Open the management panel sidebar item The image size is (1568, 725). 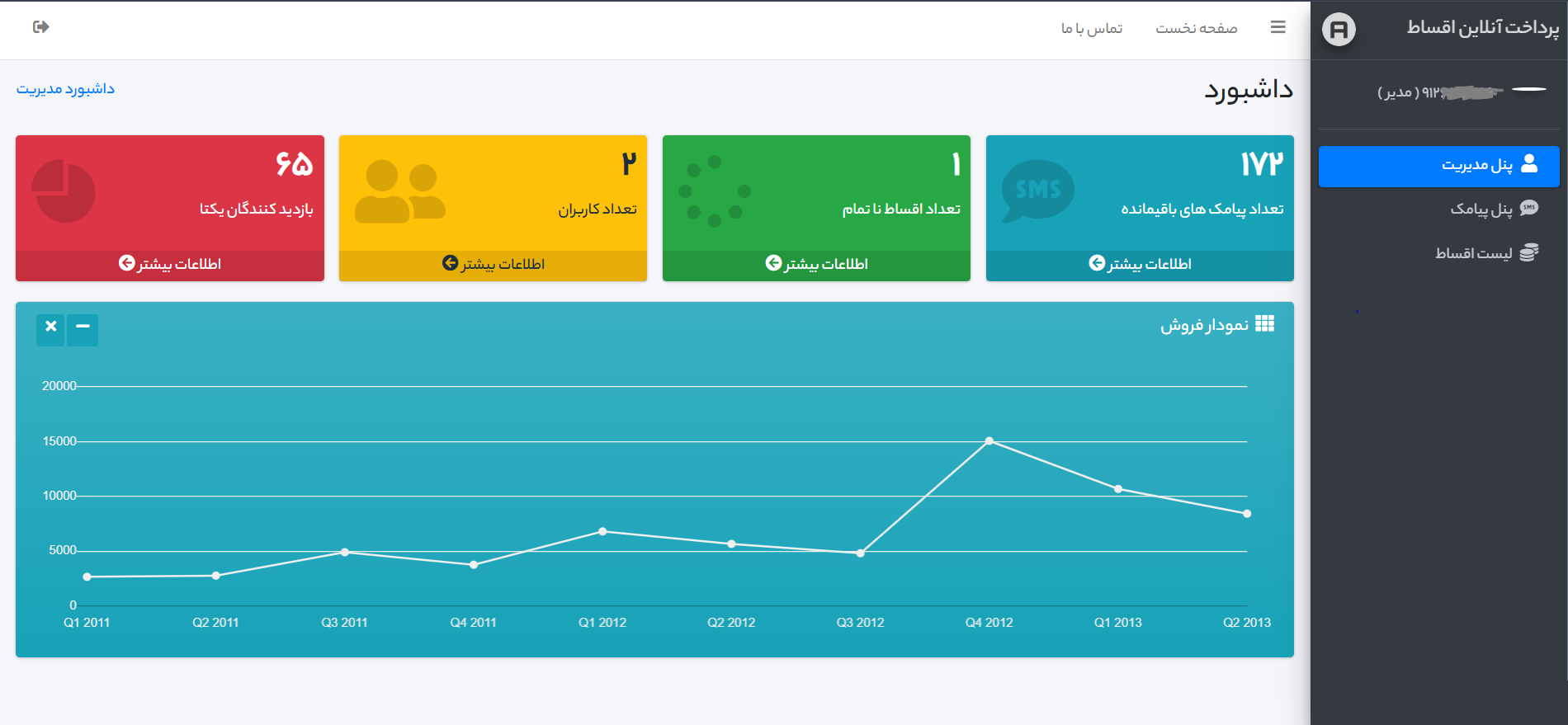point(1438,166)
